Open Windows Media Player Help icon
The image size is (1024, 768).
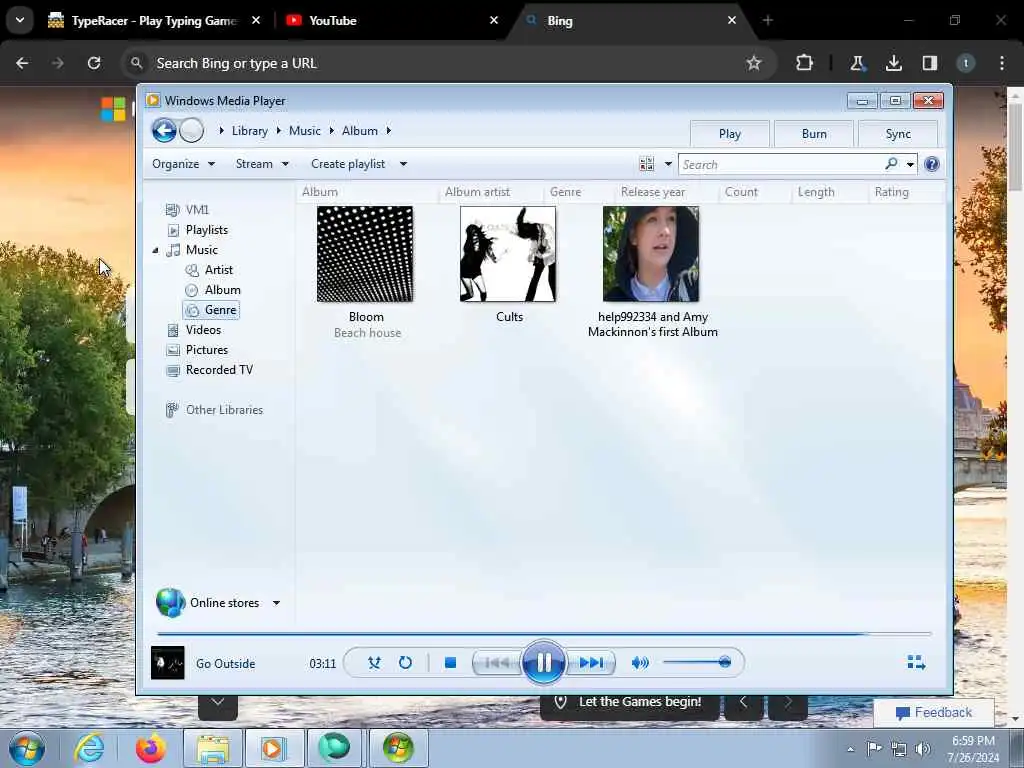pyautogui.click(x=932, y=164)
